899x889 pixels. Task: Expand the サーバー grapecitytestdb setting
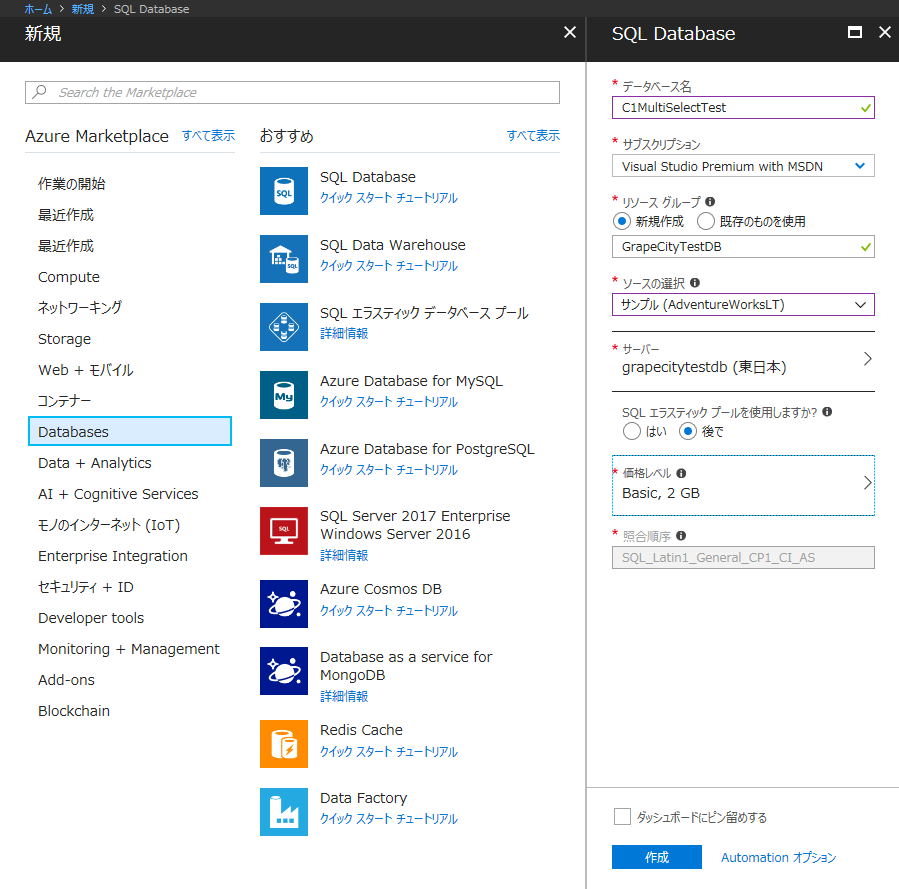(x=743, y=360)
